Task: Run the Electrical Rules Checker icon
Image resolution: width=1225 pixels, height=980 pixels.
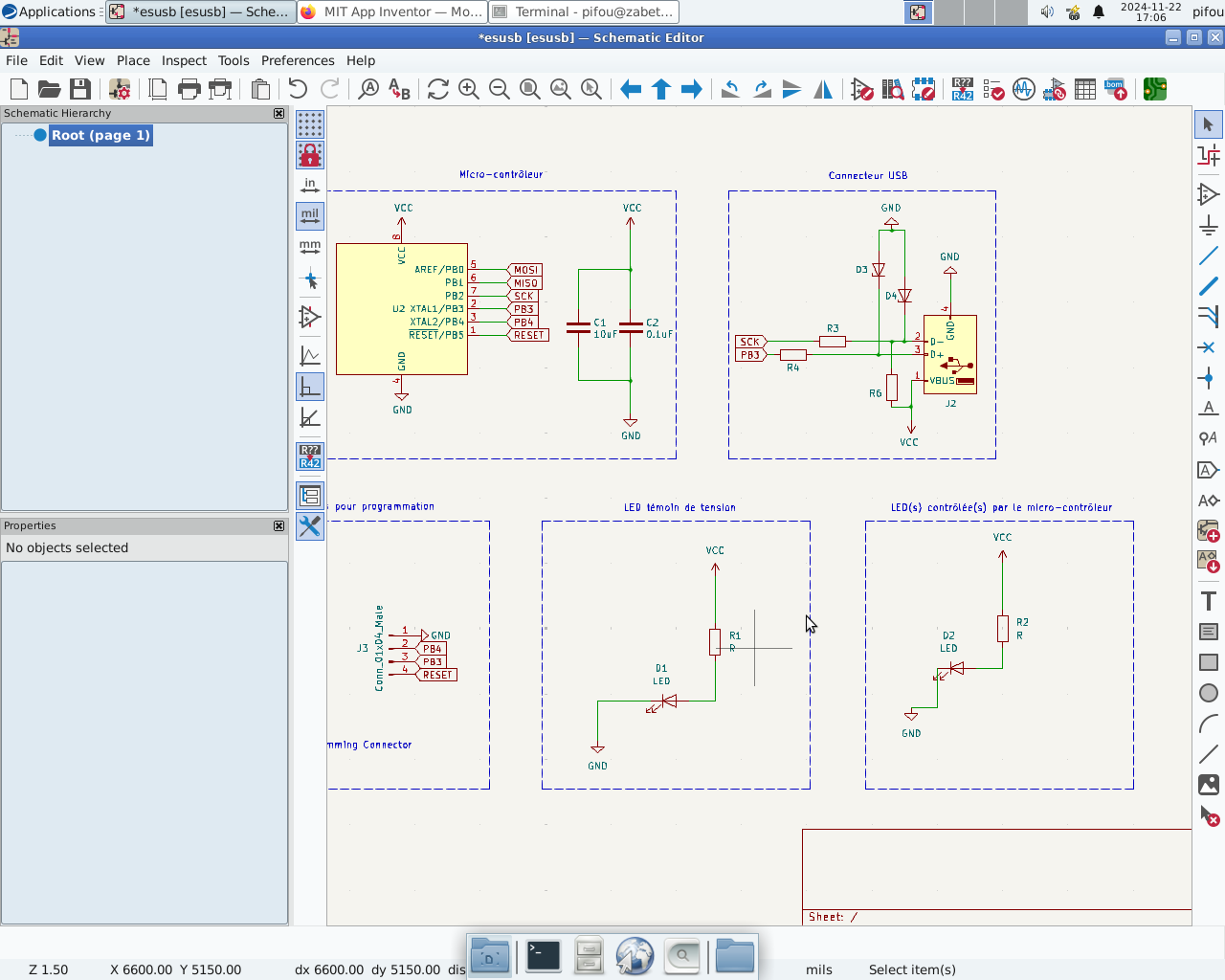Action: (993, 89)
